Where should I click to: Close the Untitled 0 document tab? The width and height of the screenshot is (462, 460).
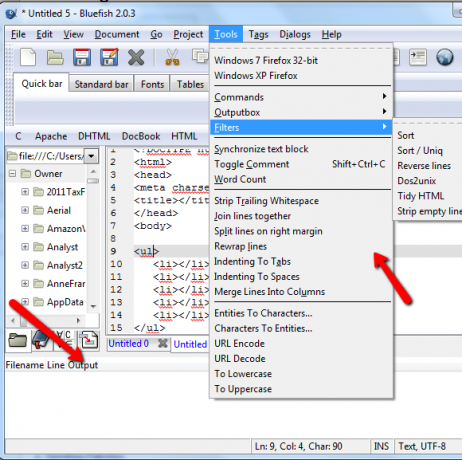(163, 343)
